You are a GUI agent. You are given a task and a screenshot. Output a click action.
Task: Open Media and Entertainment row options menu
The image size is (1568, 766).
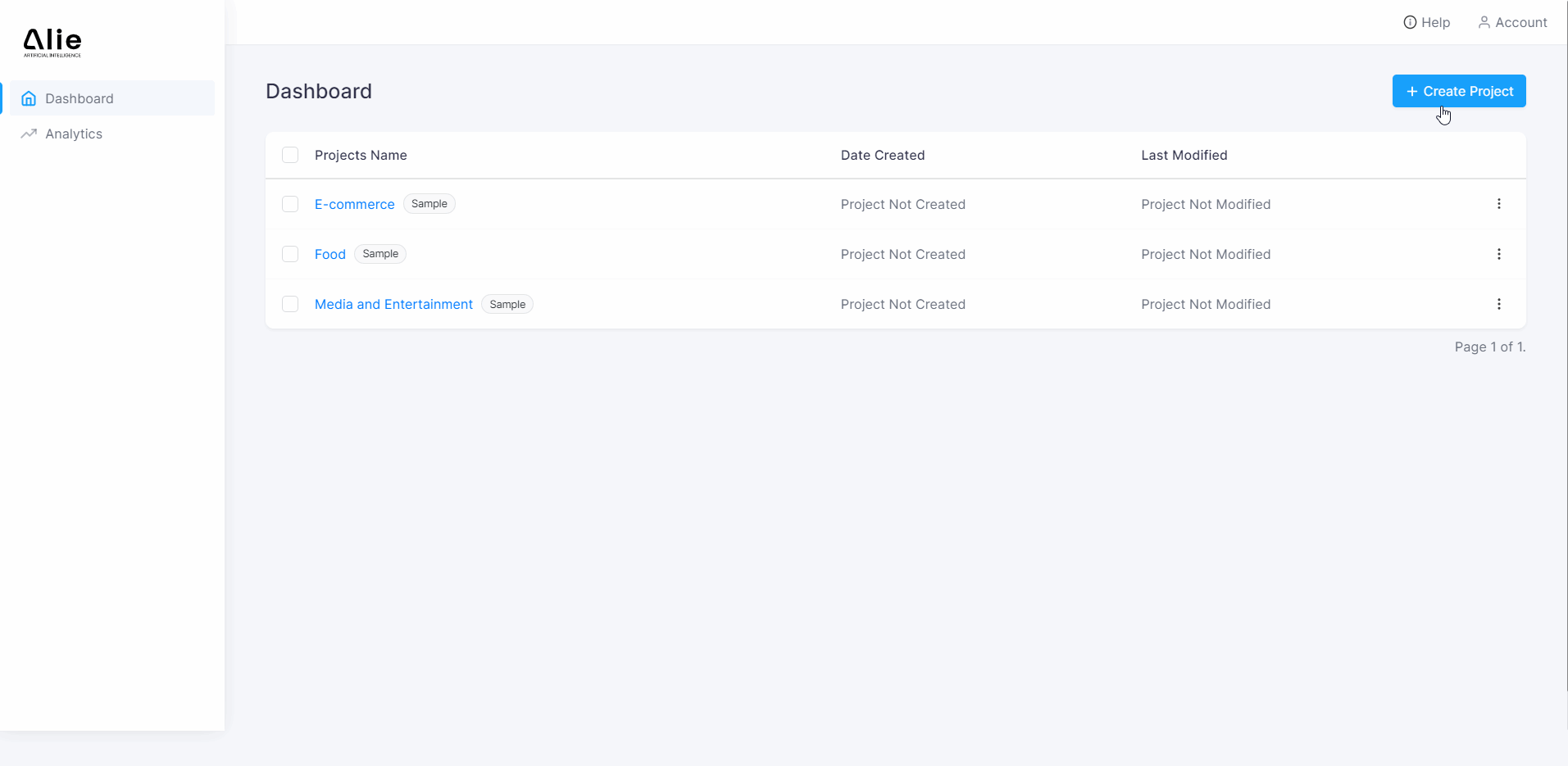[1498, 304]
